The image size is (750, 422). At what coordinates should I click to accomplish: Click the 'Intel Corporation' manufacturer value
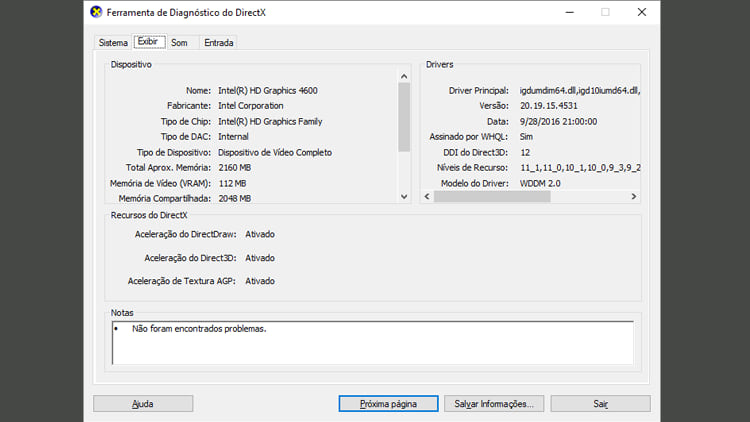click(x=251, y=106)
